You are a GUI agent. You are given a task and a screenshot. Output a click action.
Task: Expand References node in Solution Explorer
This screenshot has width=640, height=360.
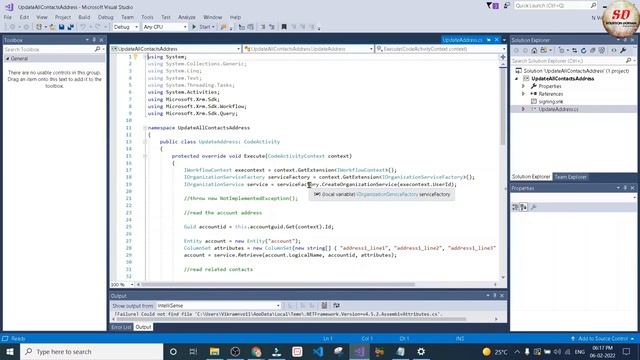[524, 94]
